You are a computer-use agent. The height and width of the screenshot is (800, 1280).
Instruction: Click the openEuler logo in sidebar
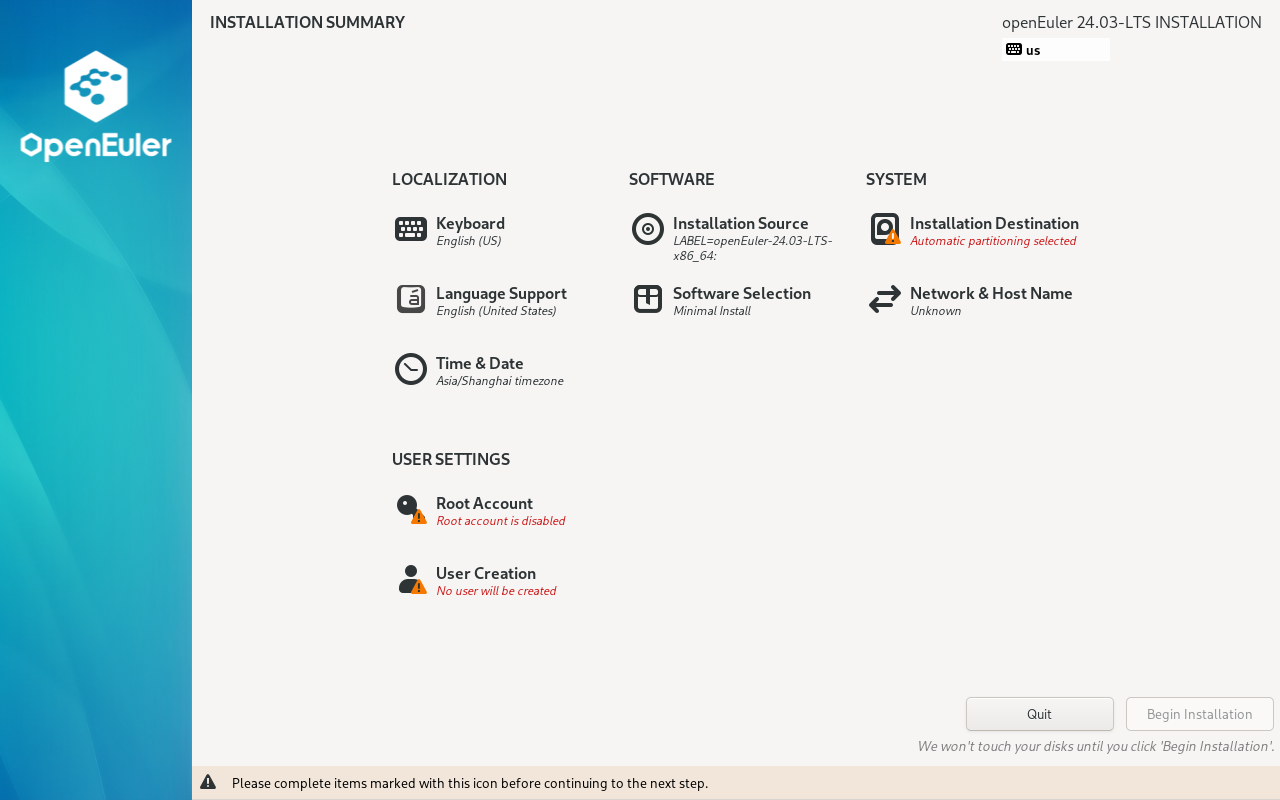click(96, 105)
